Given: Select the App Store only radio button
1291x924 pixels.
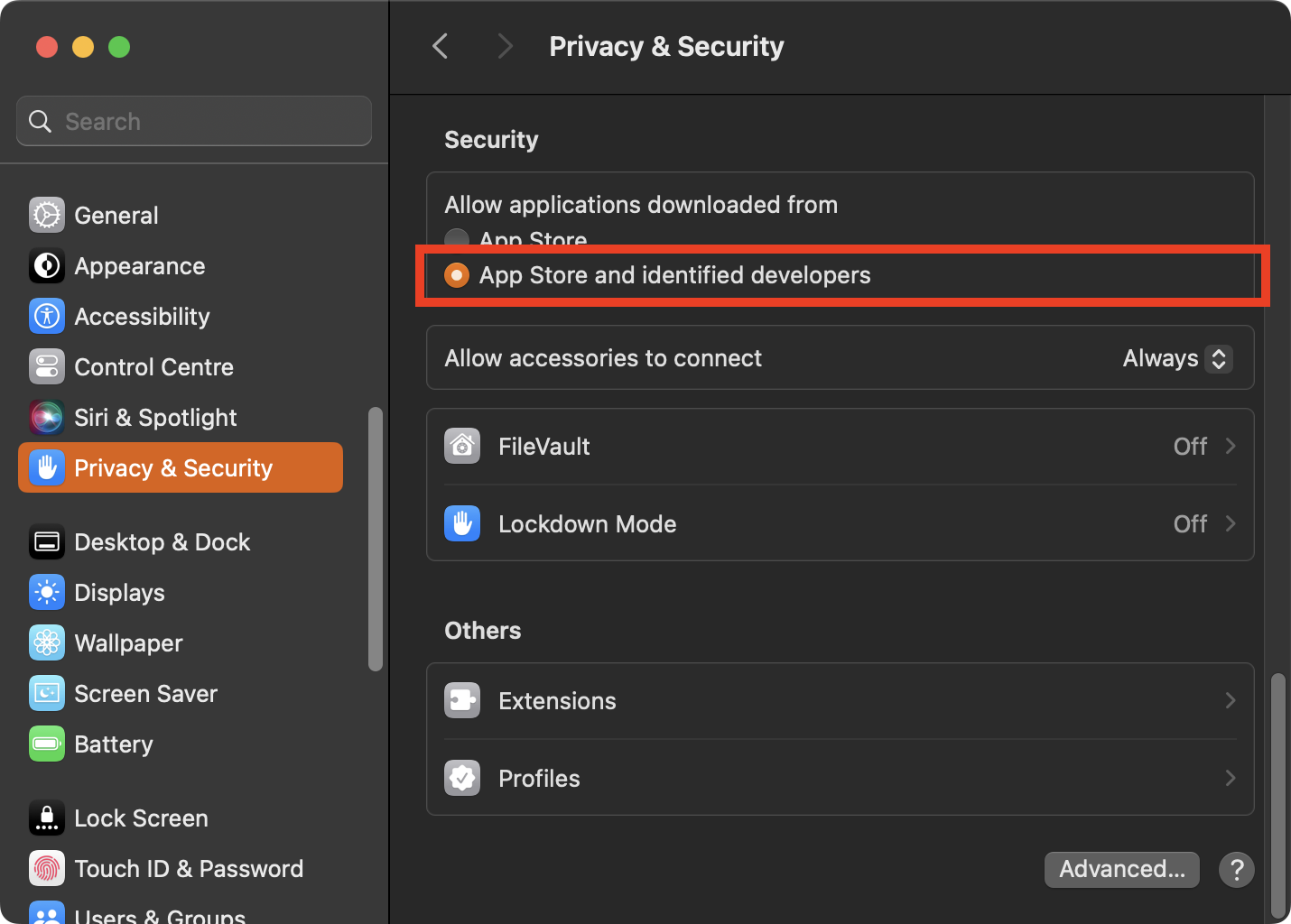Looking at the screenshot, I should 457,239.
